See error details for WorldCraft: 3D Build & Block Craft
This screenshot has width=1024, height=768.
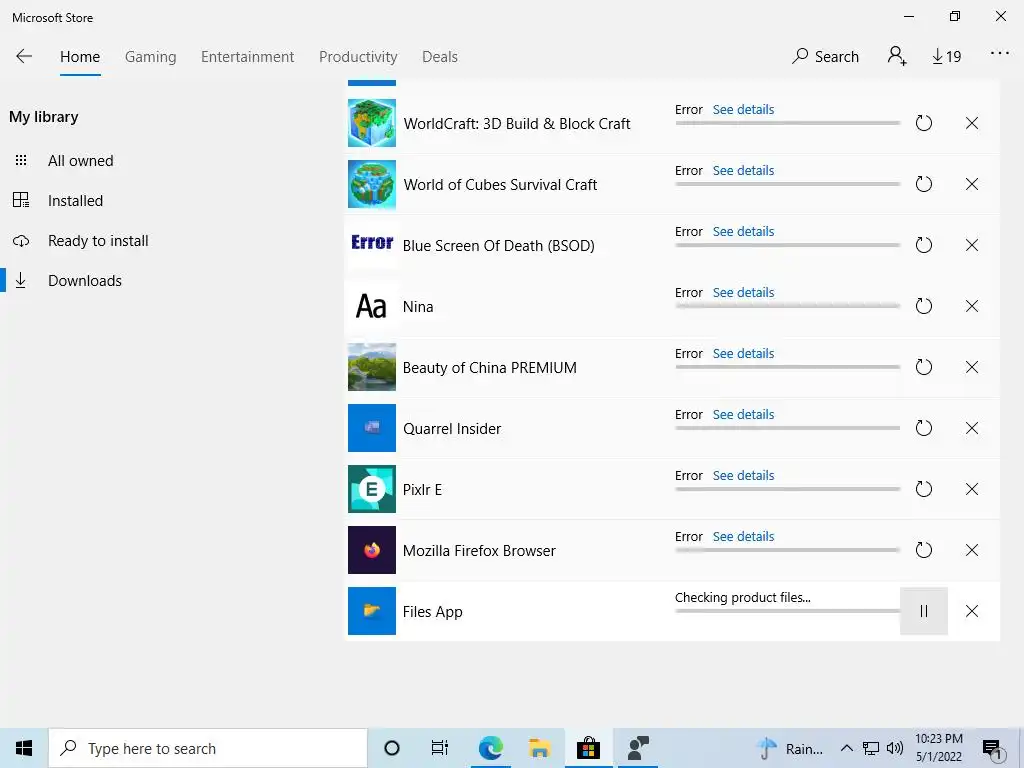point(743,109)
